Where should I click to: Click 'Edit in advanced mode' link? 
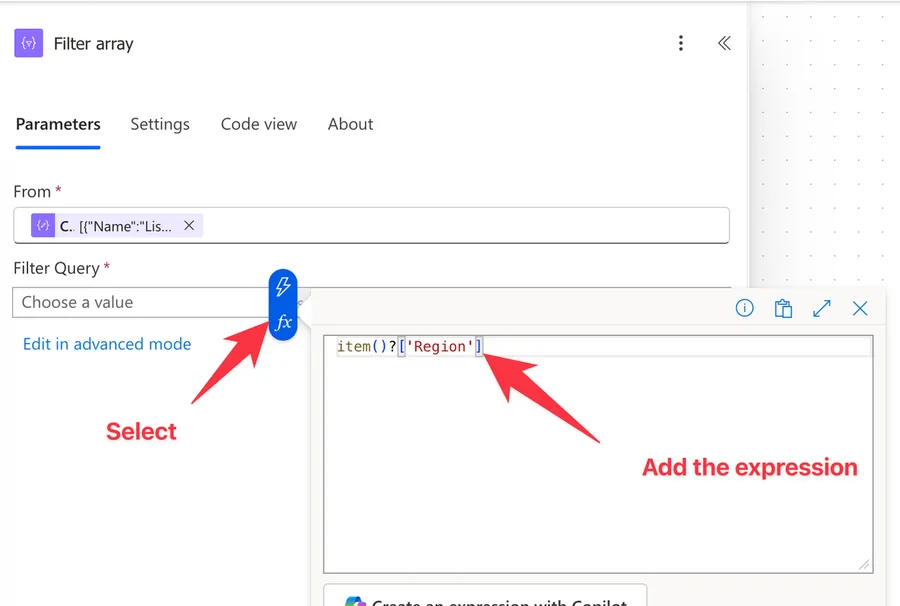coord(107,344)
